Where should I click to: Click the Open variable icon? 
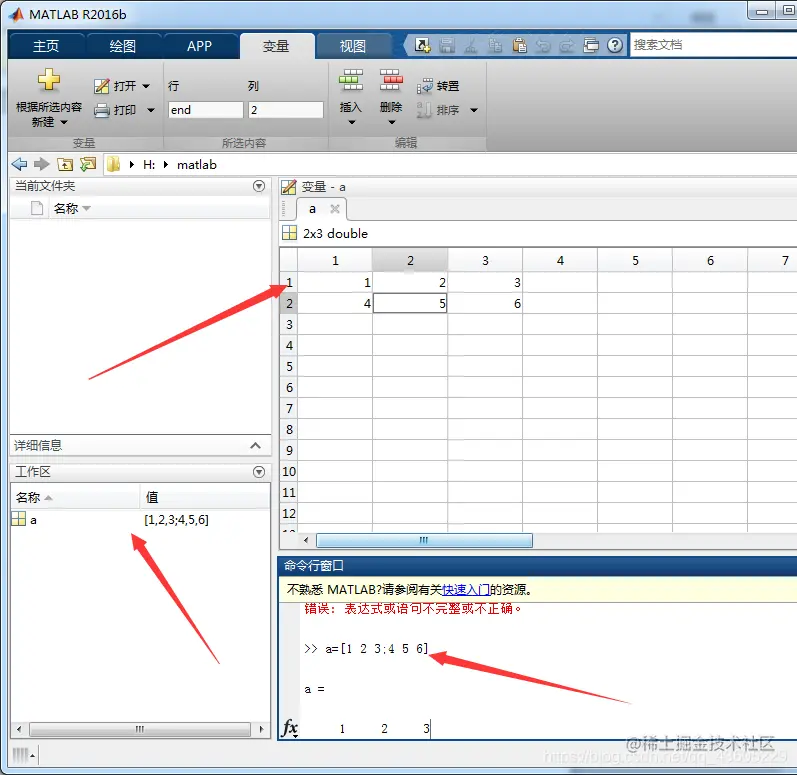pyautogui.click(x=102, y=86)
